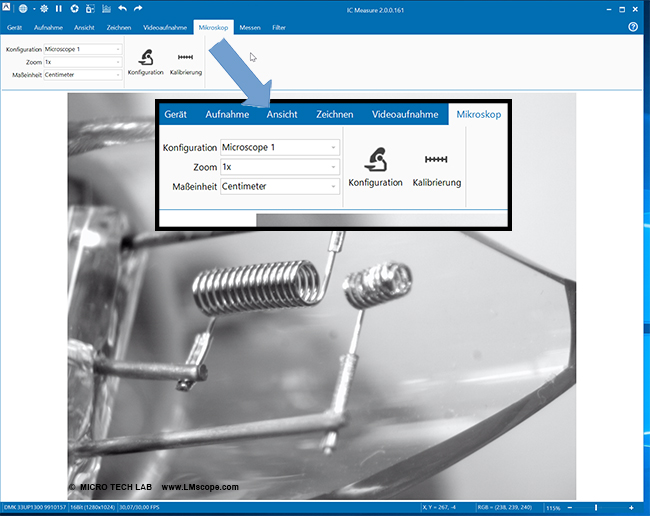Open the help question mark icon

pyautogui.click(x=633, y=27)
